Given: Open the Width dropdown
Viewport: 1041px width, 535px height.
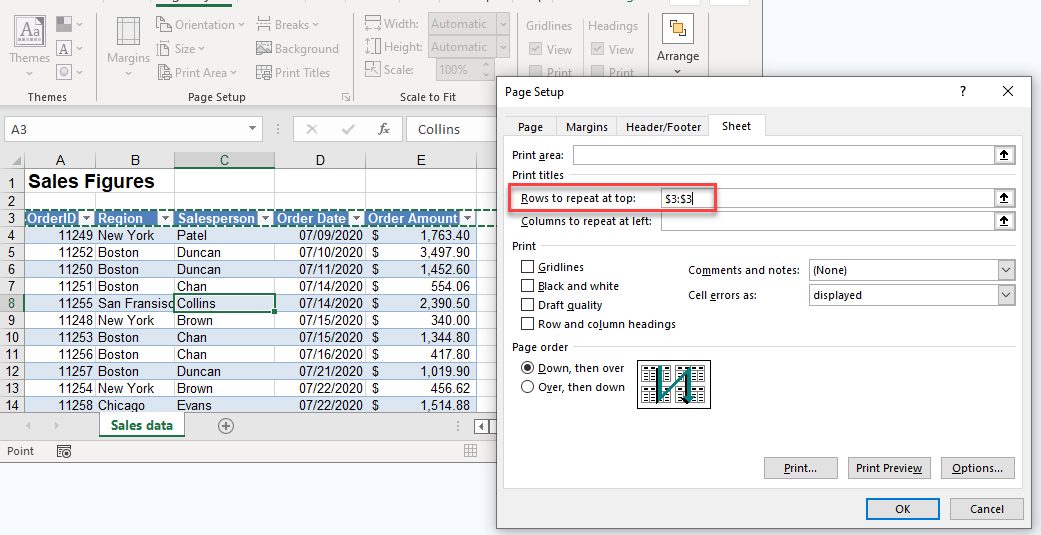Looking at the screenshot, I should pos(503,25).
